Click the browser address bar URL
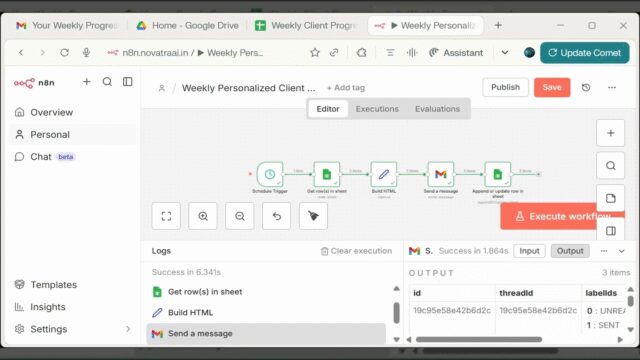 pos(193,53)
